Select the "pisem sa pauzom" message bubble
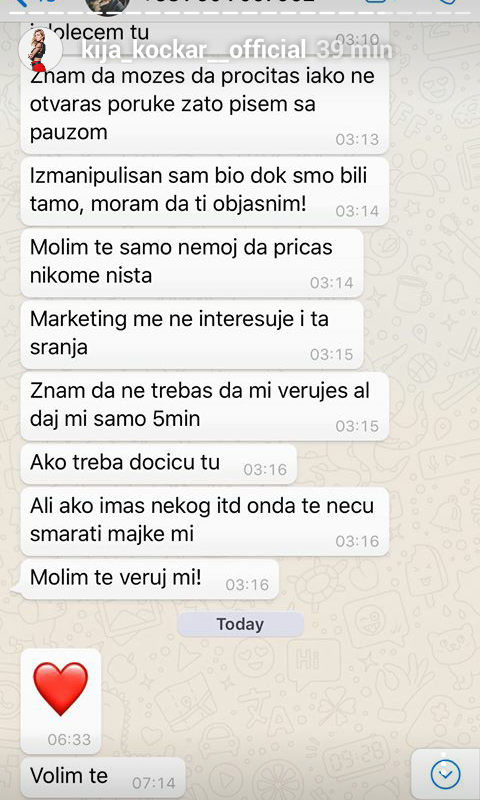 pyautogui.click(x=205, y=105)
